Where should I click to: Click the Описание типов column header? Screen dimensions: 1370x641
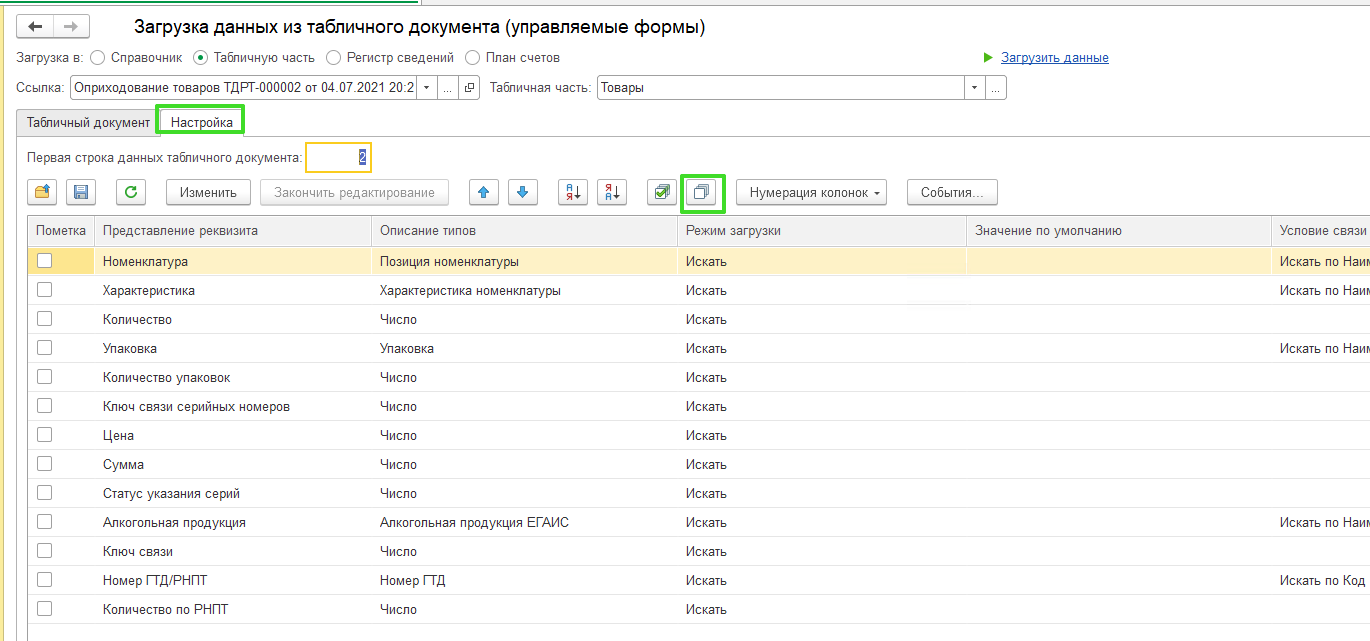(x=524, y=231)
